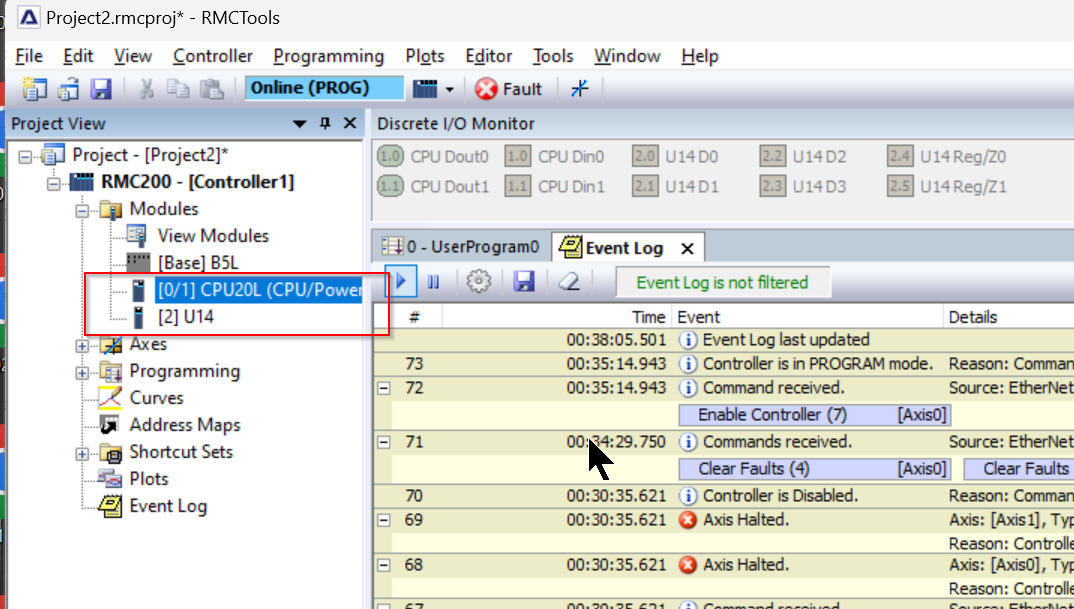Click the U14 Reg/Z1 indicator 2.5
The height and width of the screenshot is (609, 1074).
pos(900,186)
